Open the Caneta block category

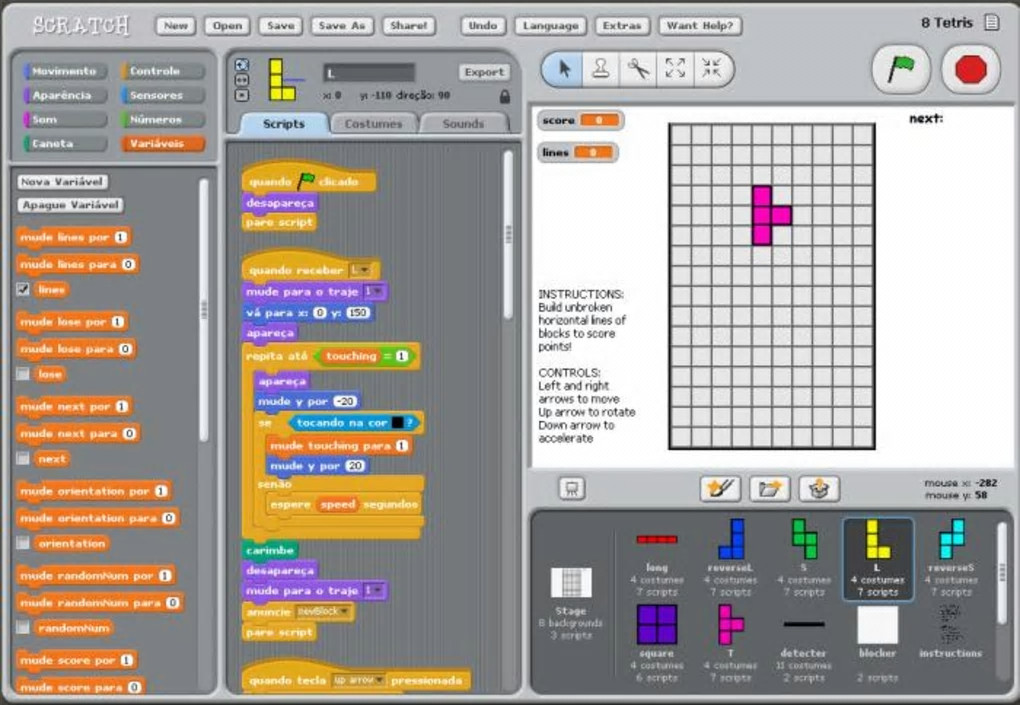click(64, 143)
